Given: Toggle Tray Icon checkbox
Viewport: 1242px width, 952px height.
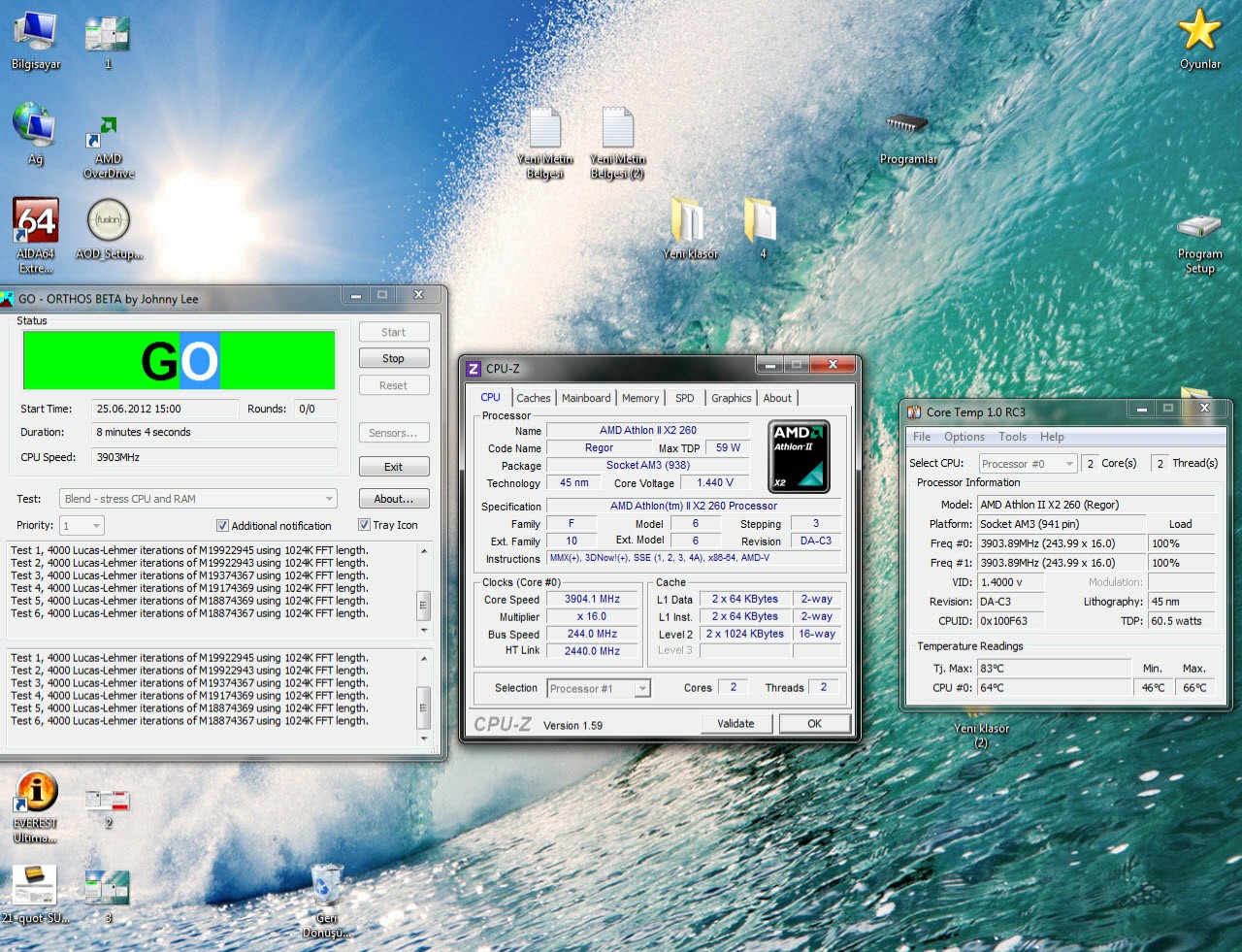Looking at the screenshot, I should tap(364, 524).
